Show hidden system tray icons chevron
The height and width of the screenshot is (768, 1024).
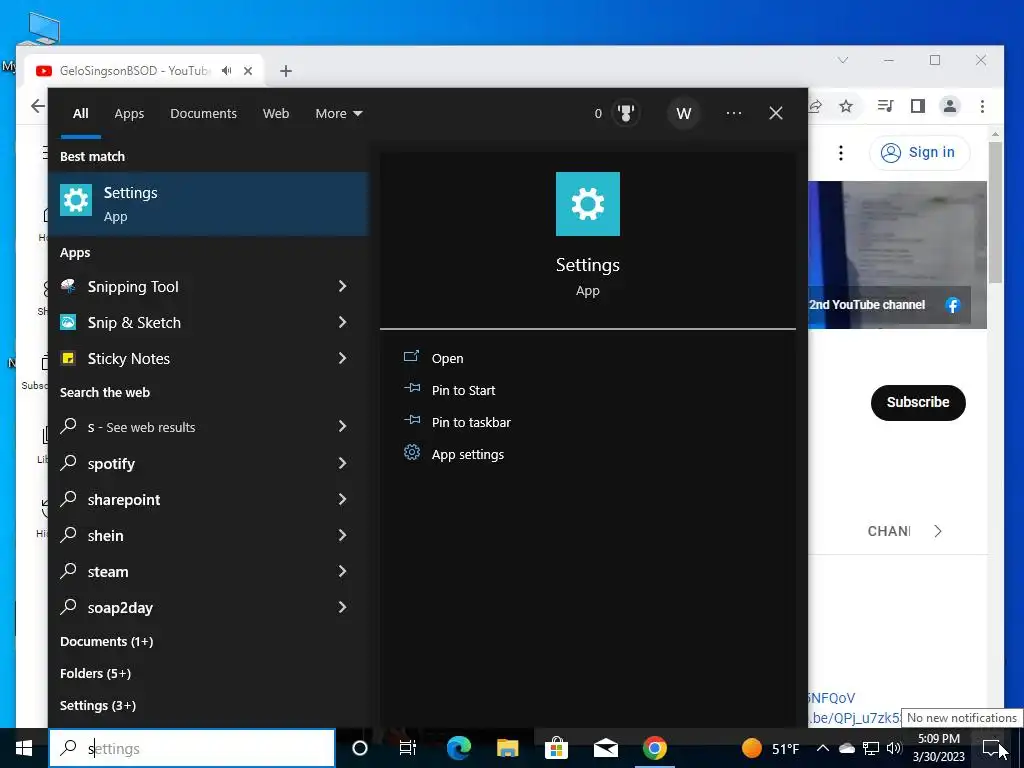click(823, 748)
